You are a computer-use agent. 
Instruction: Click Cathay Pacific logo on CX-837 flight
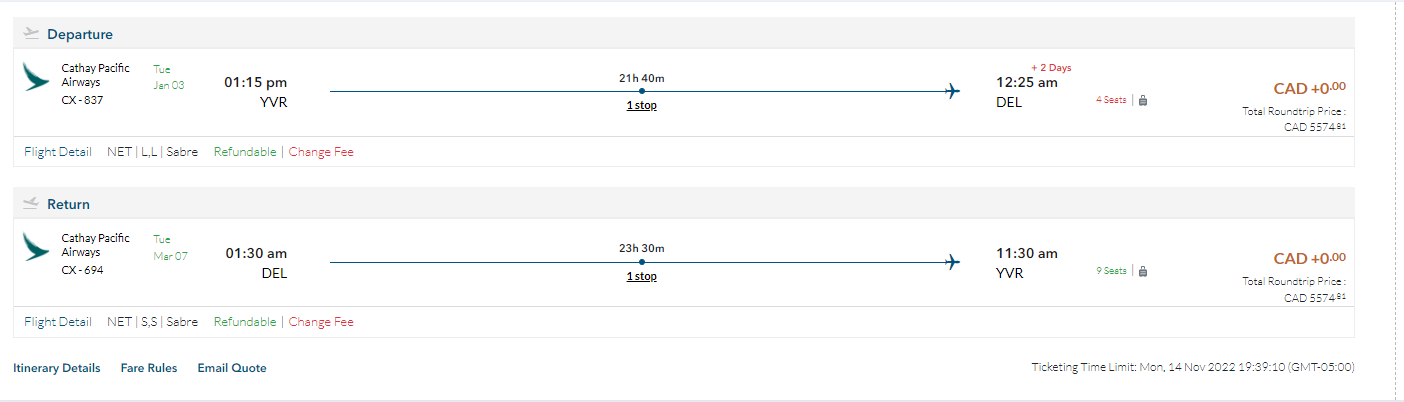pos(37,78)
